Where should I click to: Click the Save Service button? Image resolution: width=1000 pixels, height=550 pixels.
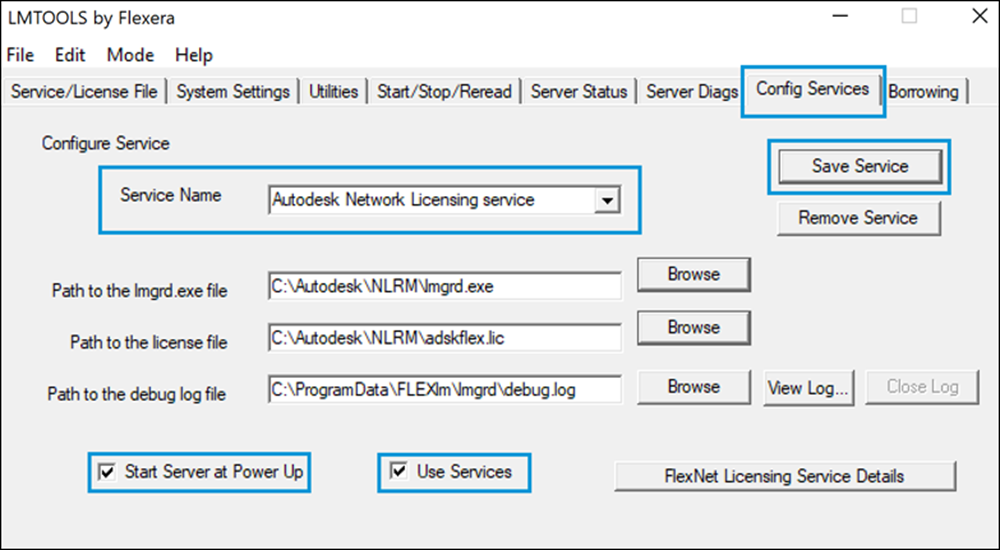[x=859, y=167]
